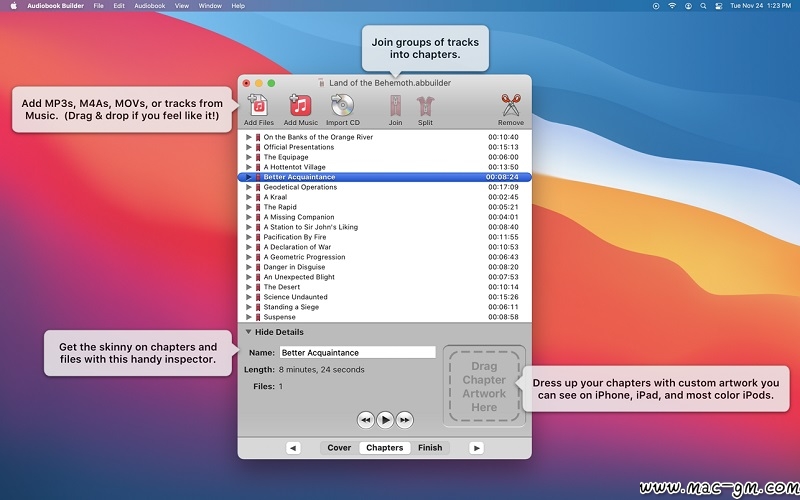Viewport: 800px width, 500px height.
Task: Expand The Equipage chapter triangle
Action: click(248, 157)
